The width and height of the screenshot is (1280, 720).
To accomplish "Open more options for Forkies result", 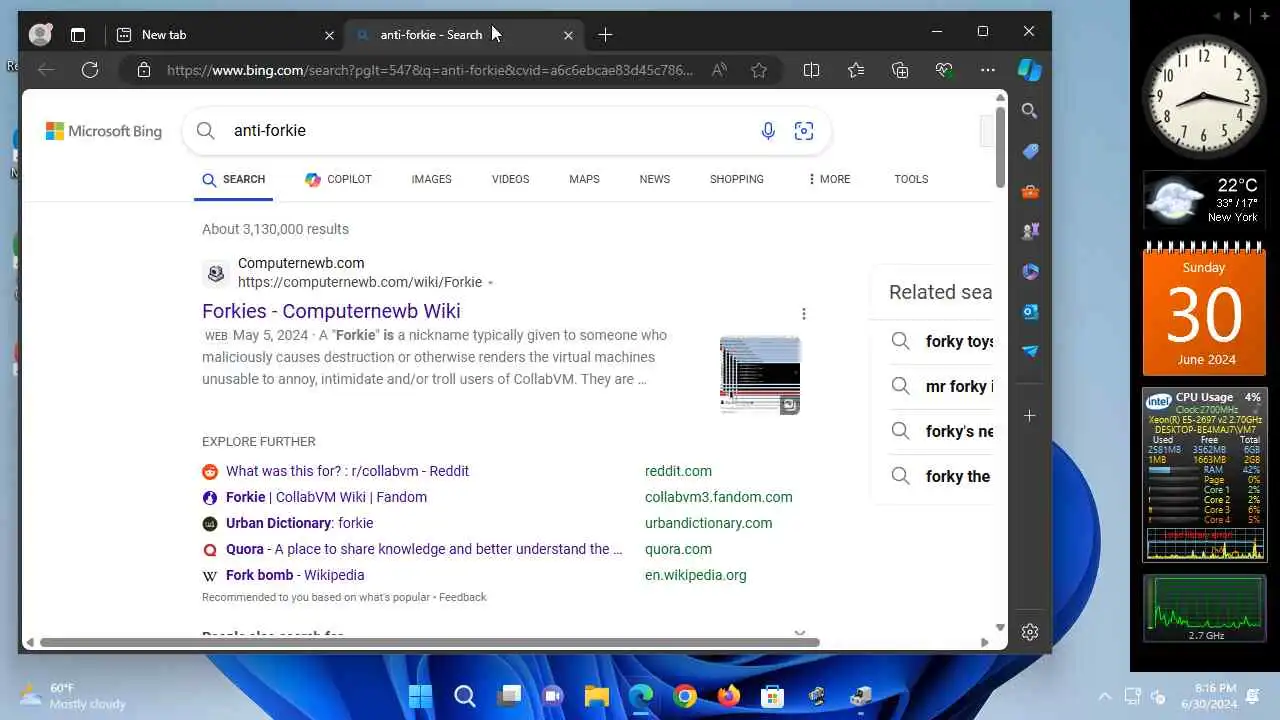I will point(803,314).
